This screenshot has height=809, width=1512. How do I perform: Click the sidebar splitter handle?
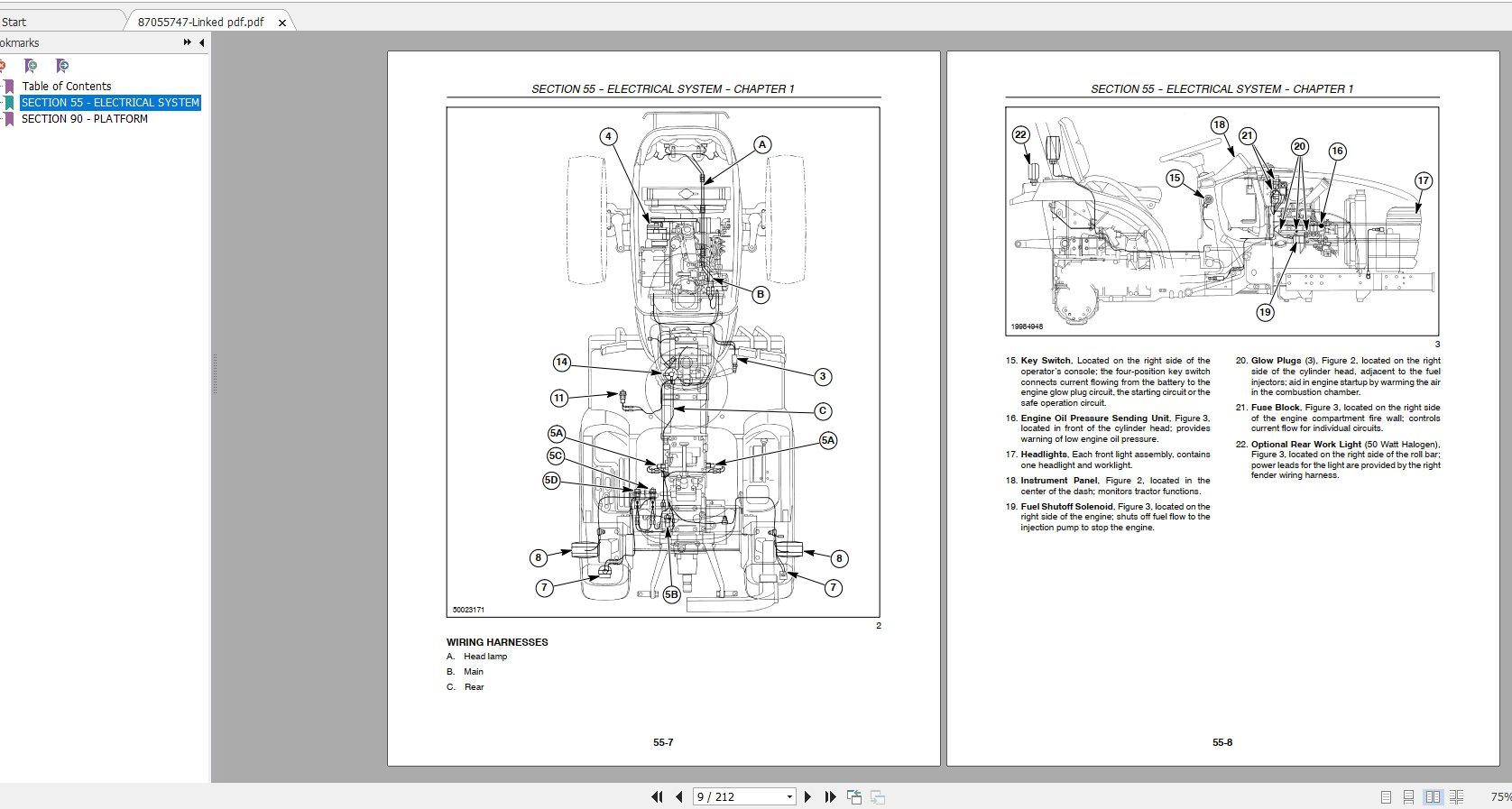(215, 373)
